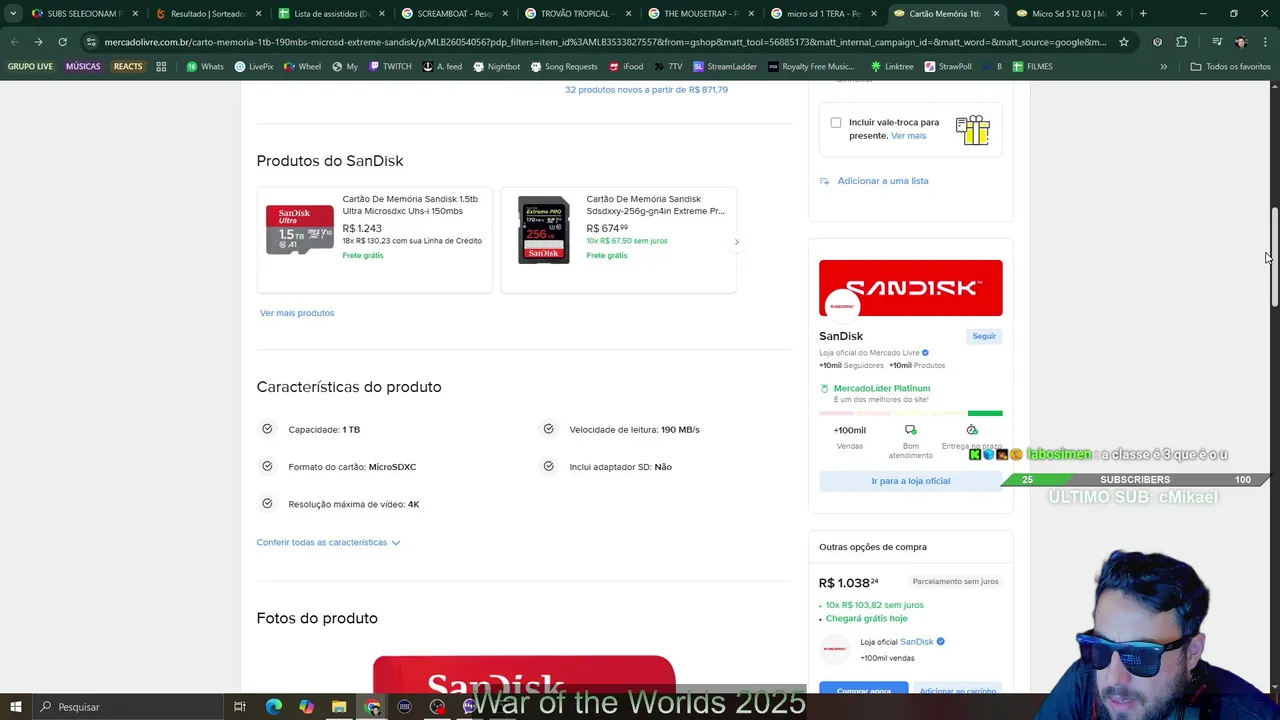Switch to the THE MOUSETRAP tab

pyautogui.click(x=702, y=14)
